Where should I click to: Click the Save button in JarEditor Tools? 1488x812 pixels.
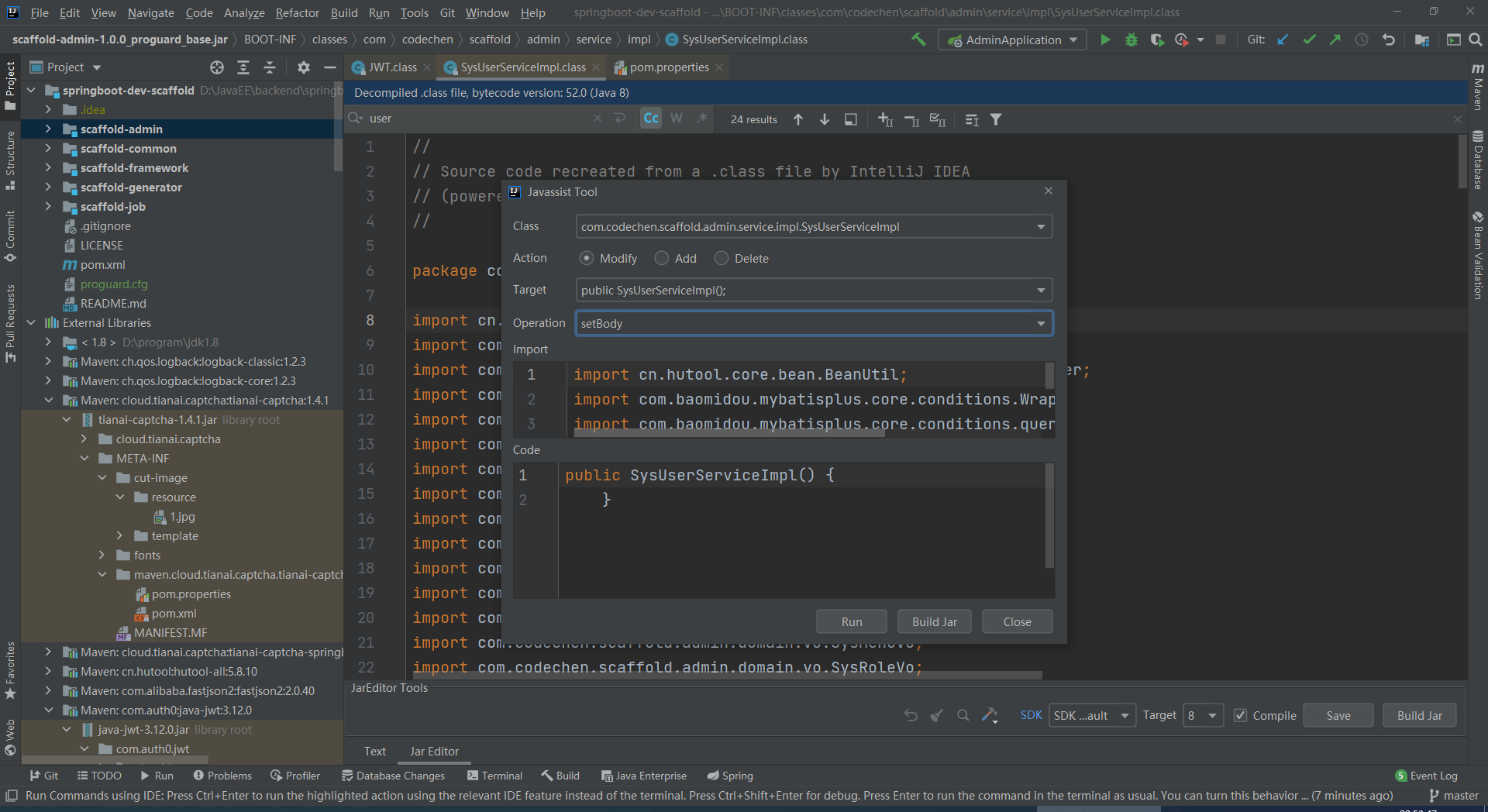point(1338,715)
